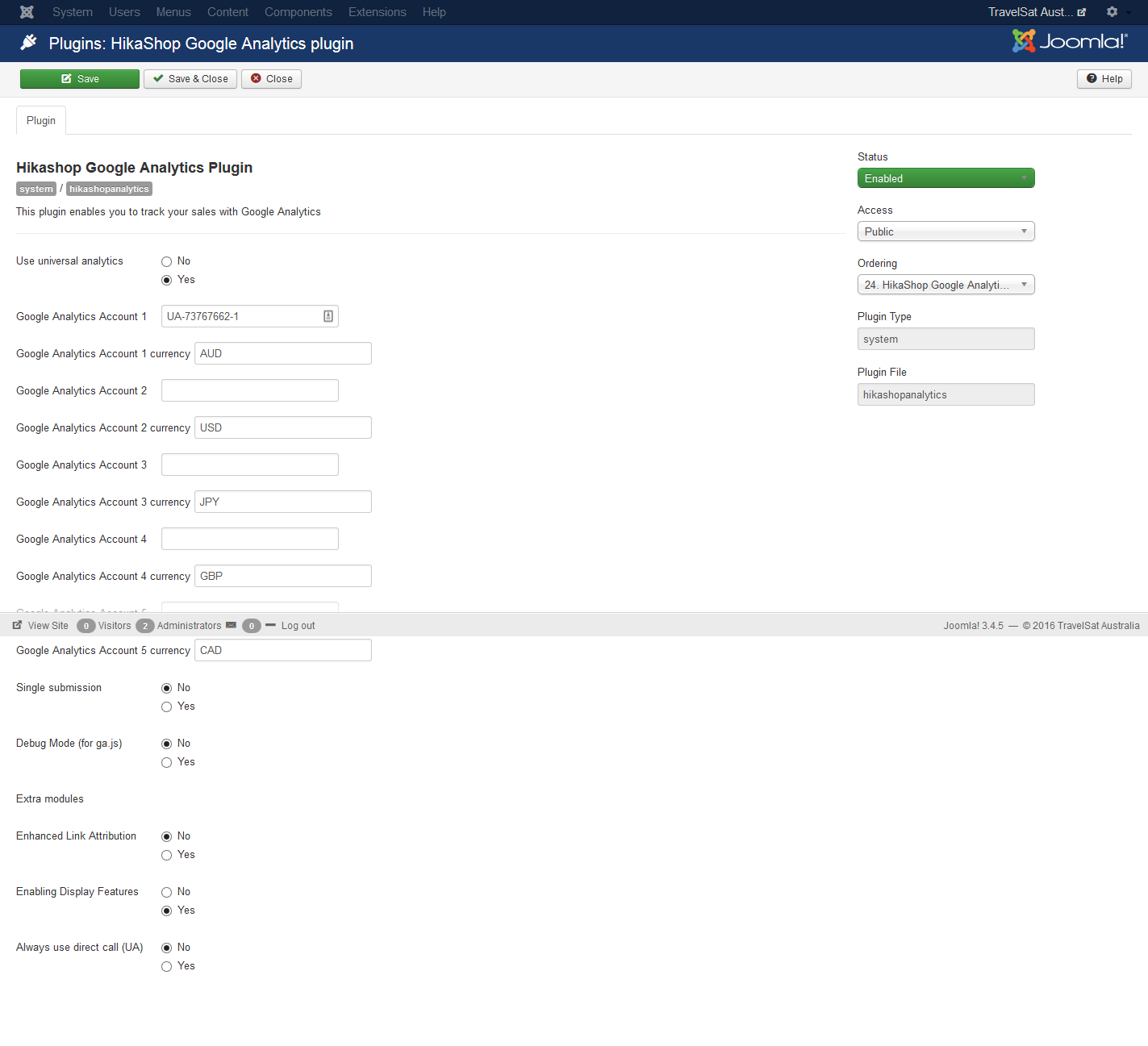This screenshot has width=1148, height=1046.
Task: Set Enabling Display Features to No
Action: pos(167,892)
